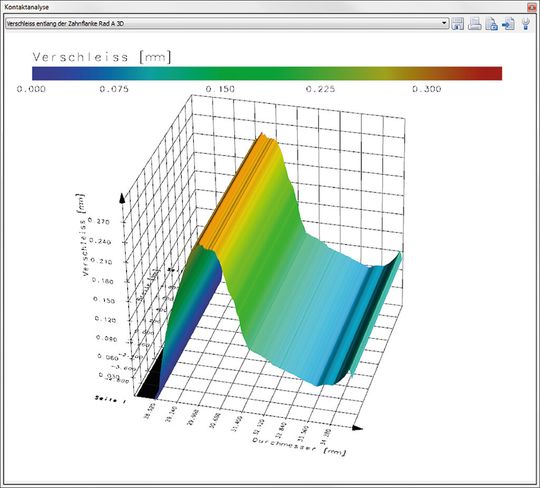Close the Kontaktanalyse window
The image size is (540, 488).
[532, 7]
